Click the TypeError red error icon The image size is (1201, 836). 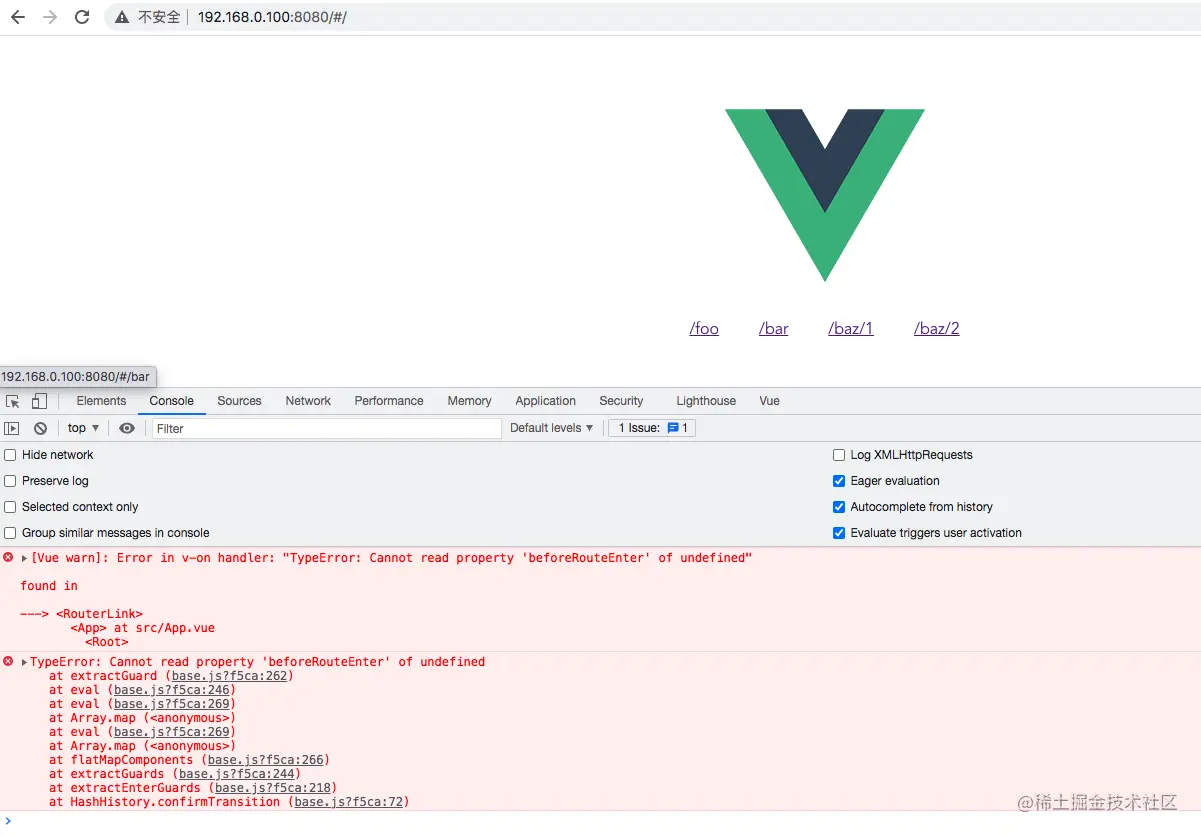9,661
